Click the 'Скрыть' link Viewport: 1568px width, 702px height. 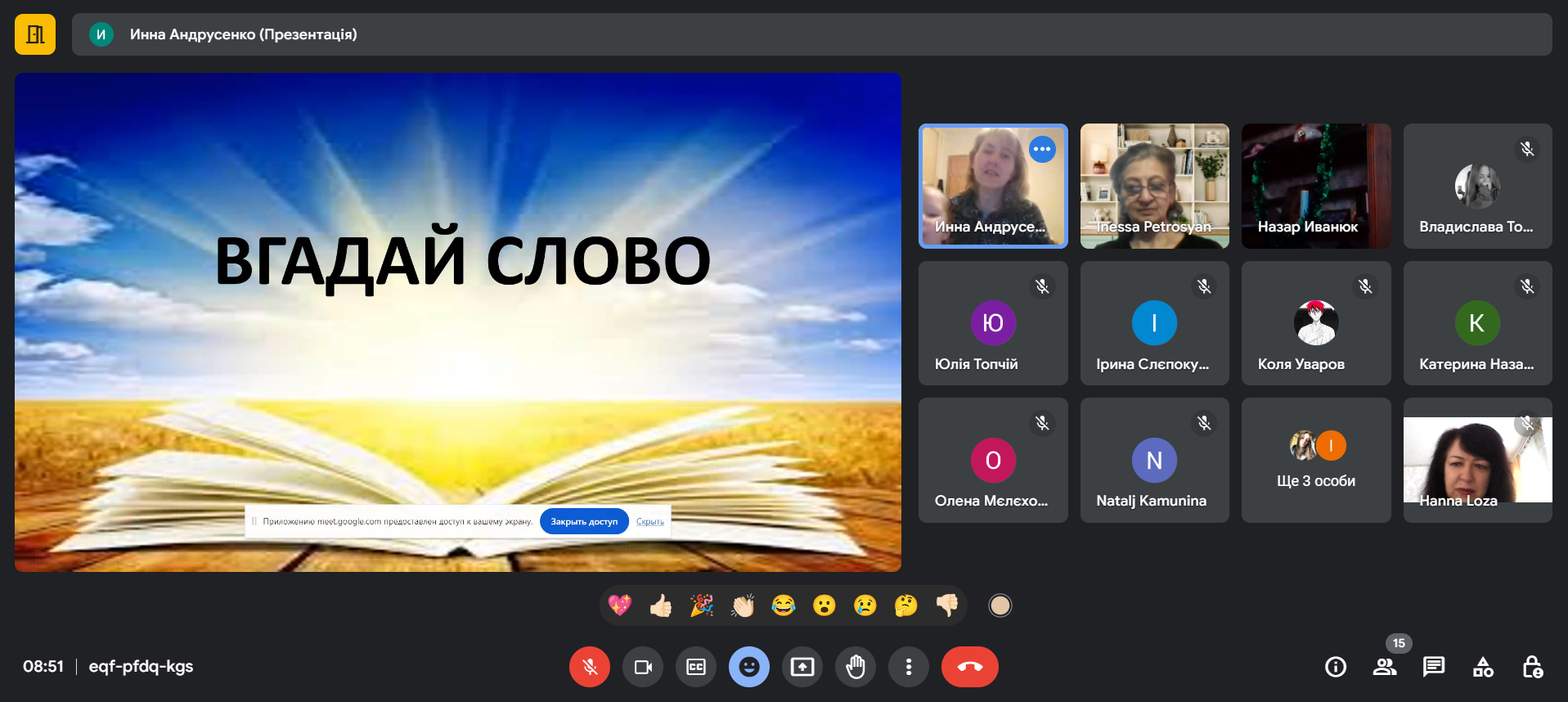click(x=650, y=521)
